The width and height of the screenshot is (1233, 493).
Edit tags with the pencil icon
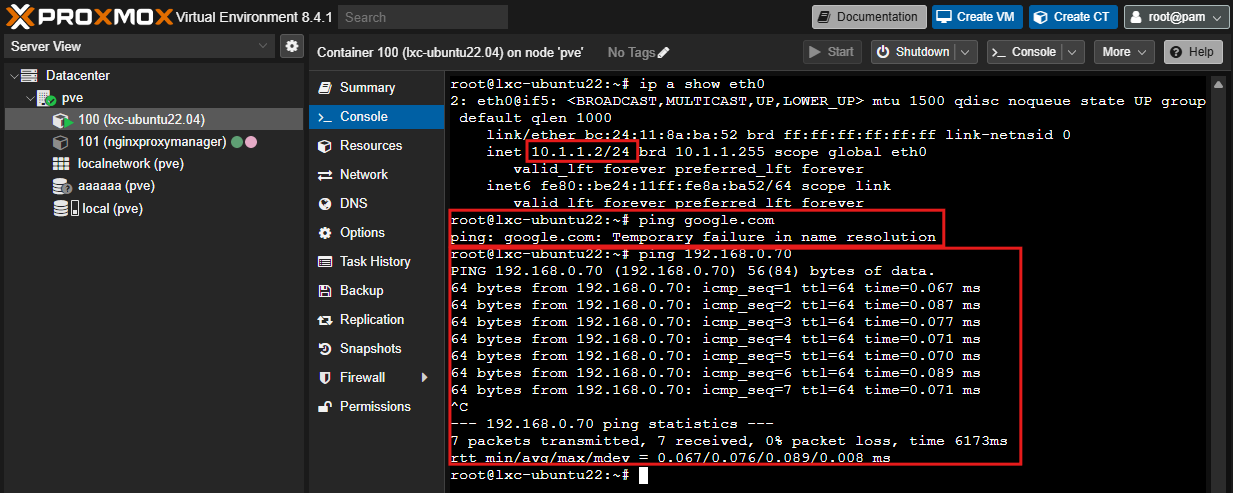point(664,52)
